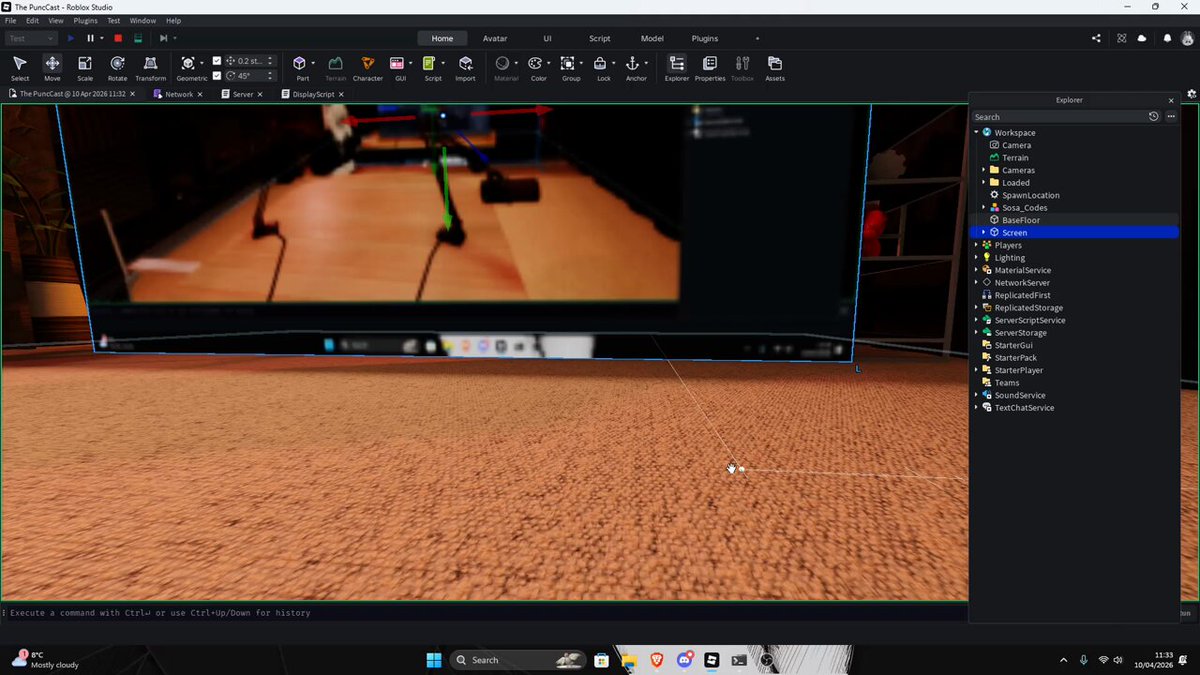Viewport: 1200px width, 675px height.
Task: Toggle the Explorer panel button
Action: point(677,68)
